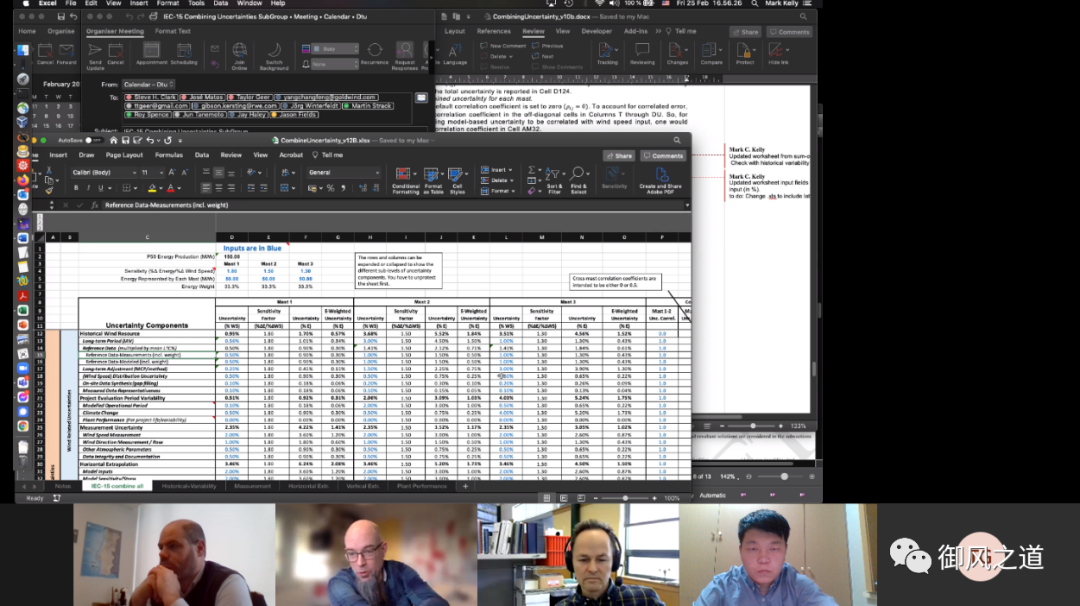The width and height of the screenshot is (1080, 606).
Task: Select Page Layout view in Excel status bar
Action: pyautogui.click(x=563, y=498)
